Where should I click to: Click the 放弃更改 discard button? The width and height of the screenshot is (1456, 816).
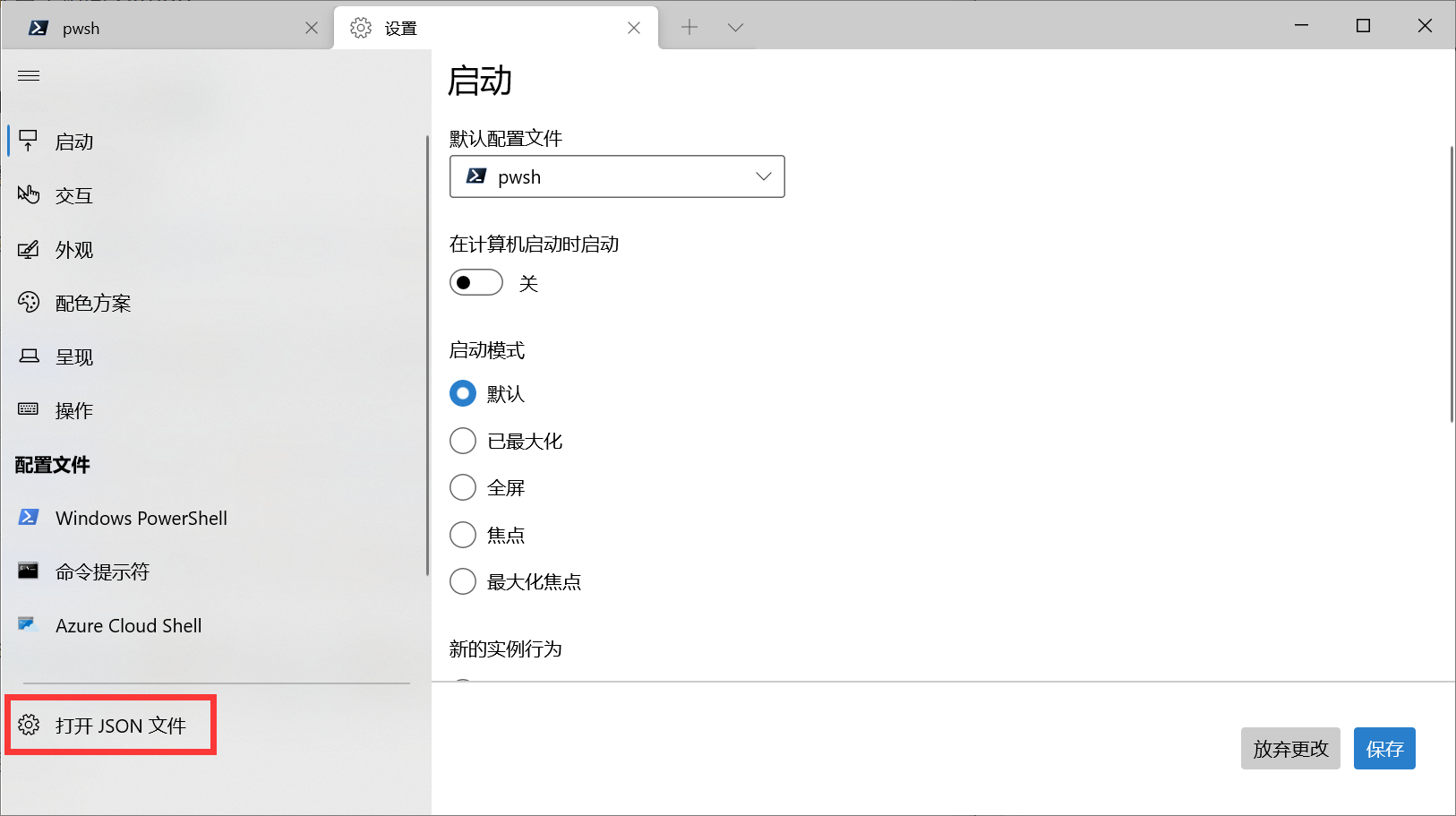tap(1290, 749)
